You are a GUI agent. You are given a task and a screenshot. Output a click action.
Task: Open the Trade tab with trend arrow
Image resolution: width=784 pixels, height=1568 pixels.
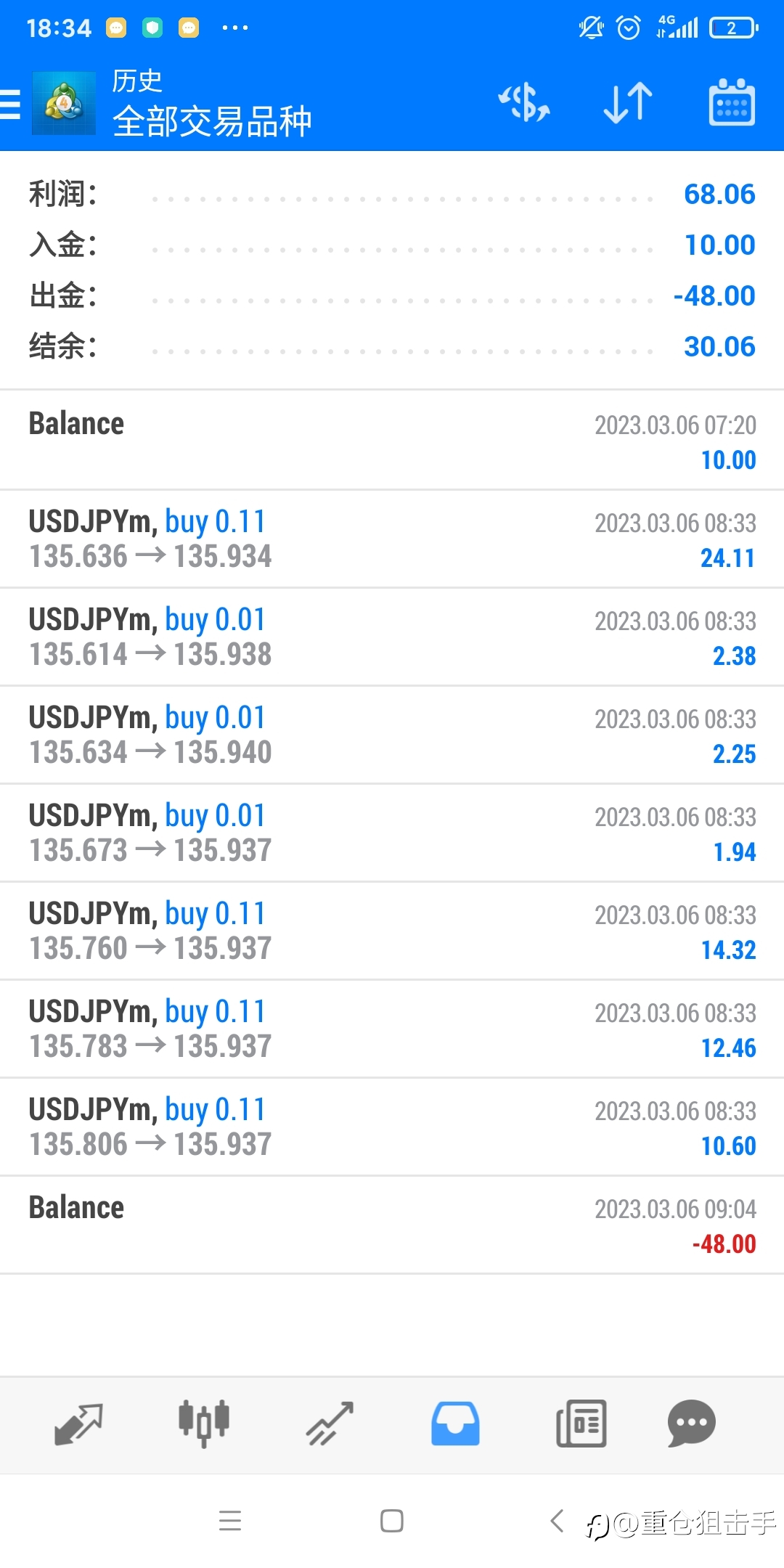(330, 1424)
